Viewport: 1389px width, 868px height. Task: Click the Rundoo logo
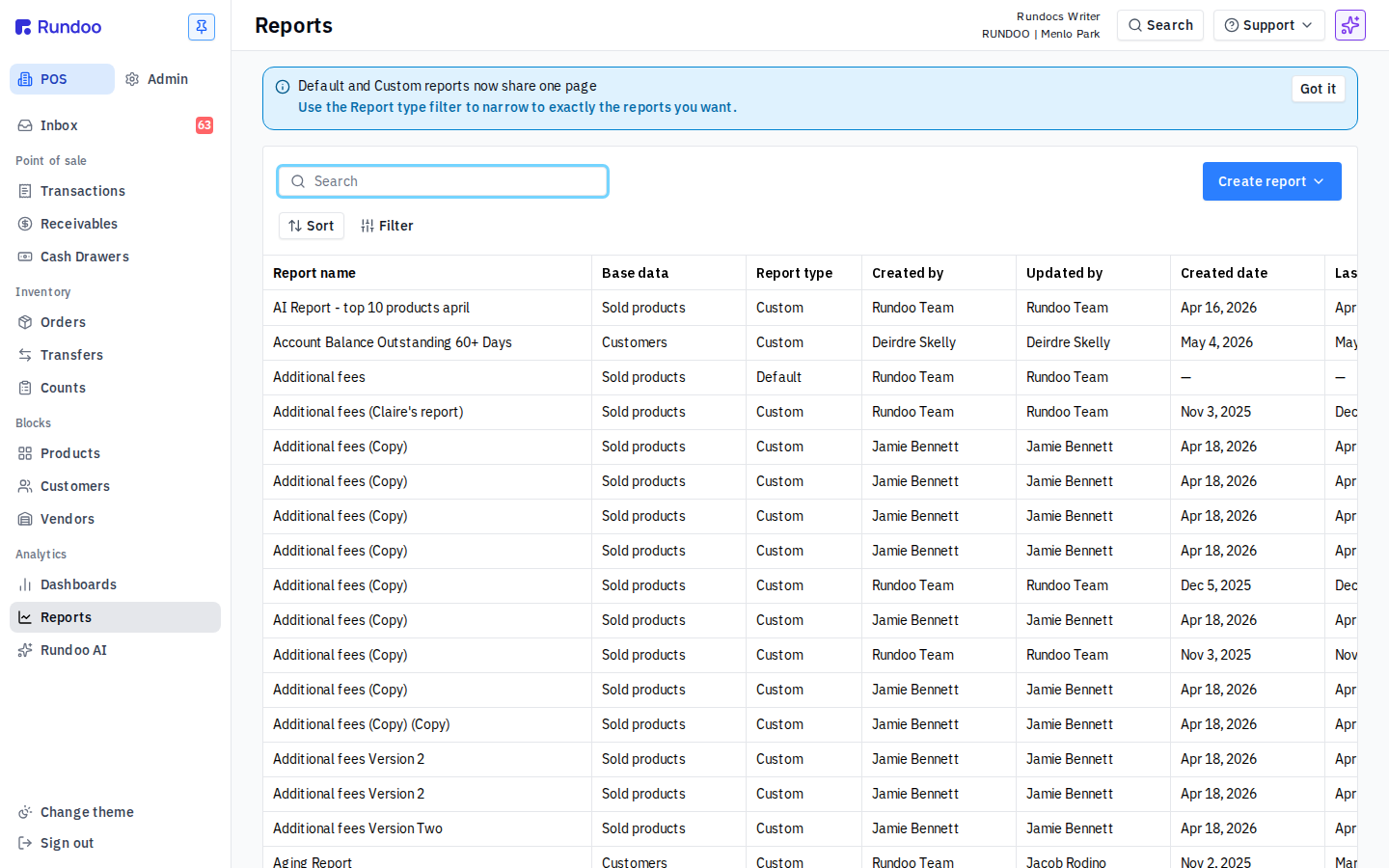tap(58, 27)
